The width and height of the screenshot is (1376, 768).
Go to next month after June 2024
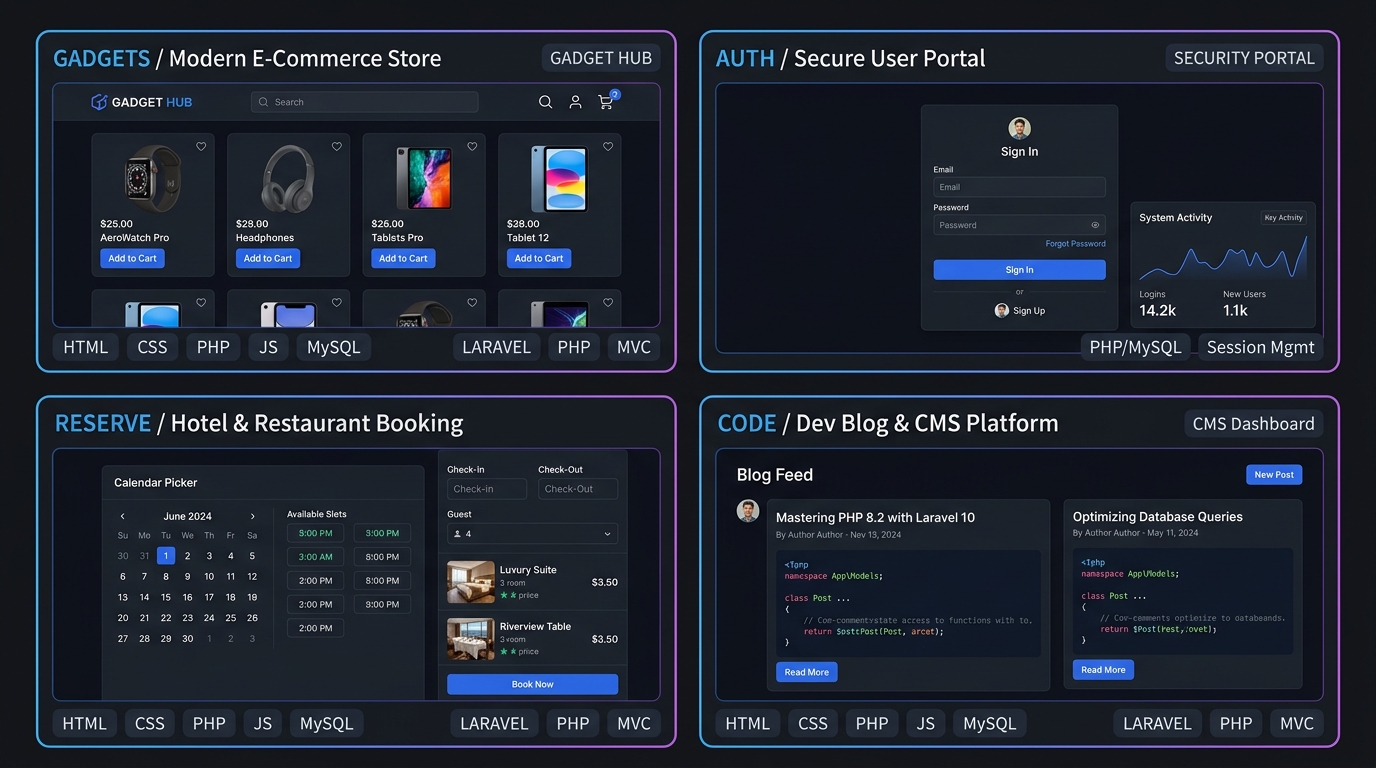[x=253, y=517]
